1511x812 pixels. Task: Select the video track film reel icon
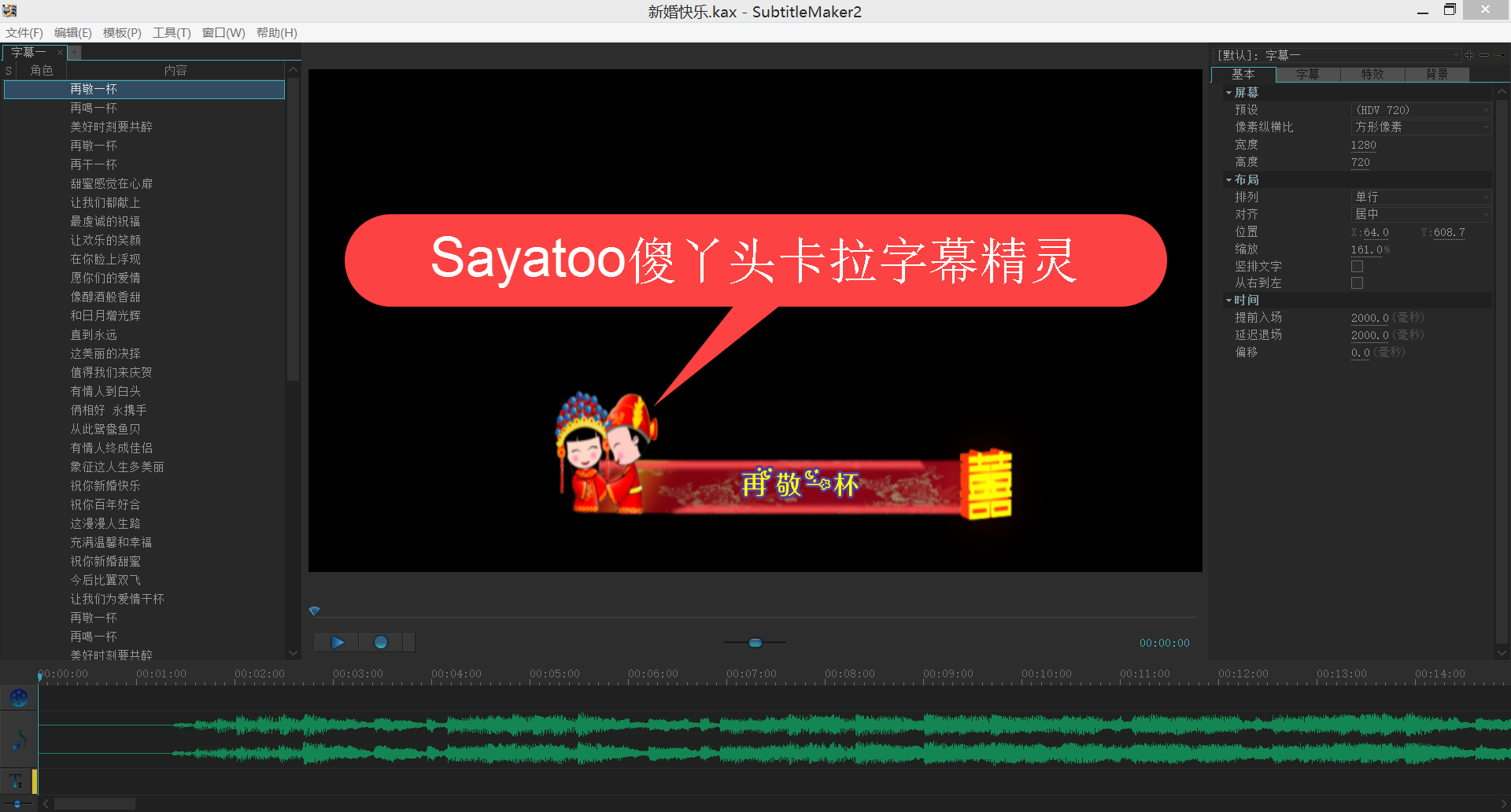tap(19, 698)
